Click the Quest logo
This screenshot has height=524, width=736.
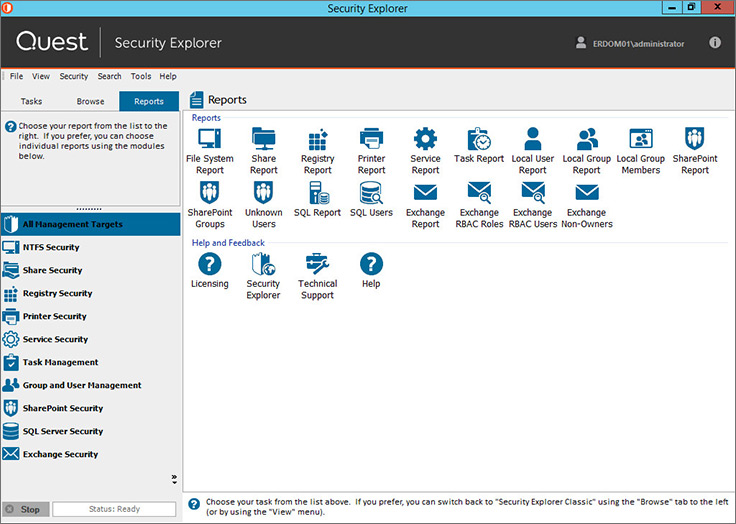click(52, 42)
